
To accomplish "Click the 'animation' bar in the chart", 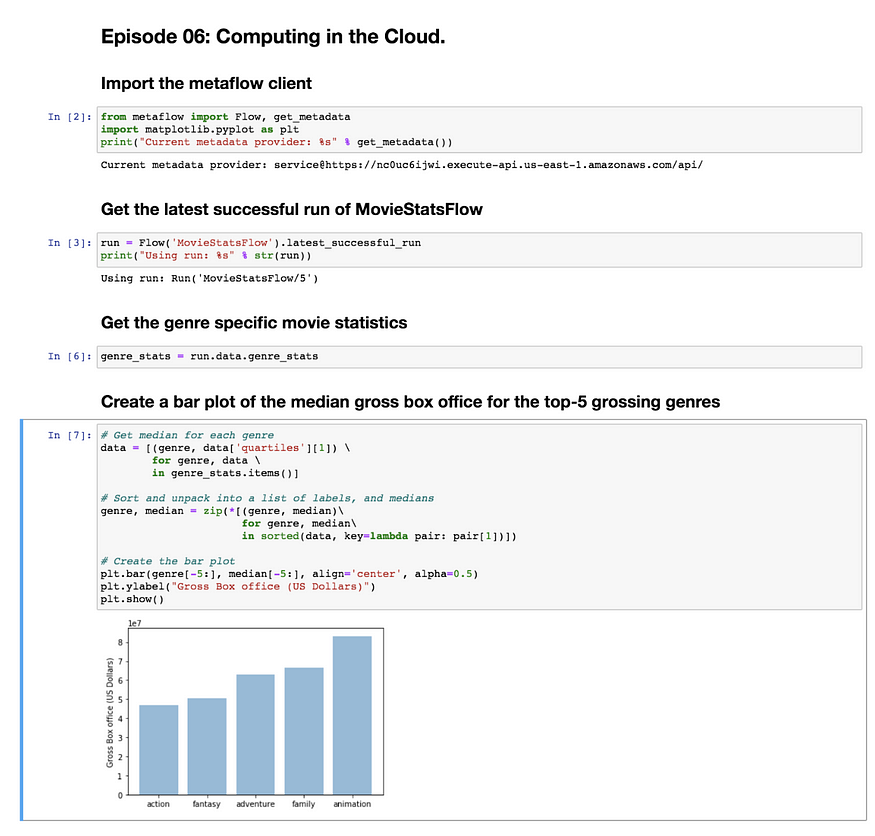I will pos(352,716).
